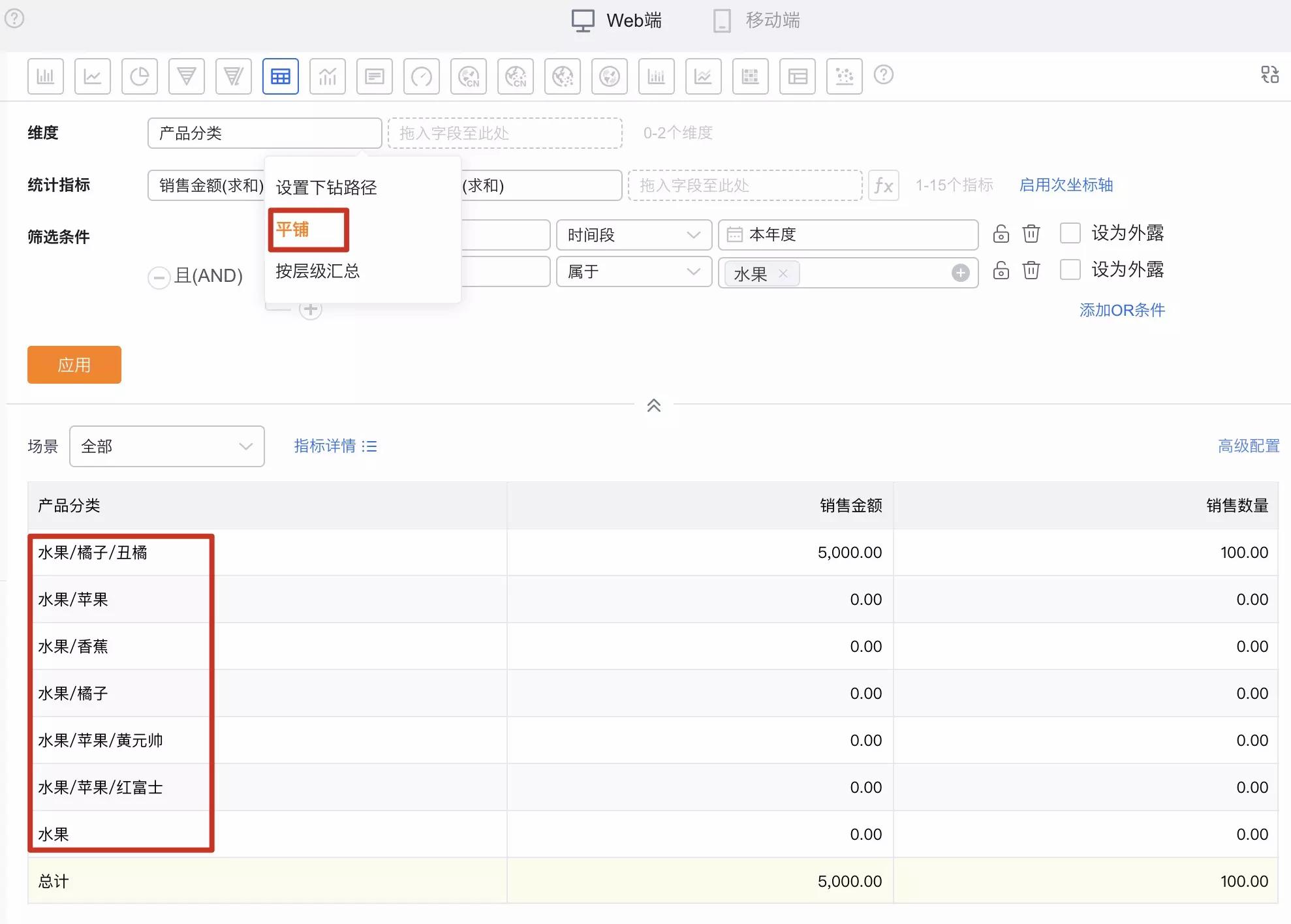Select the table chart type icon

click(281, 76)
